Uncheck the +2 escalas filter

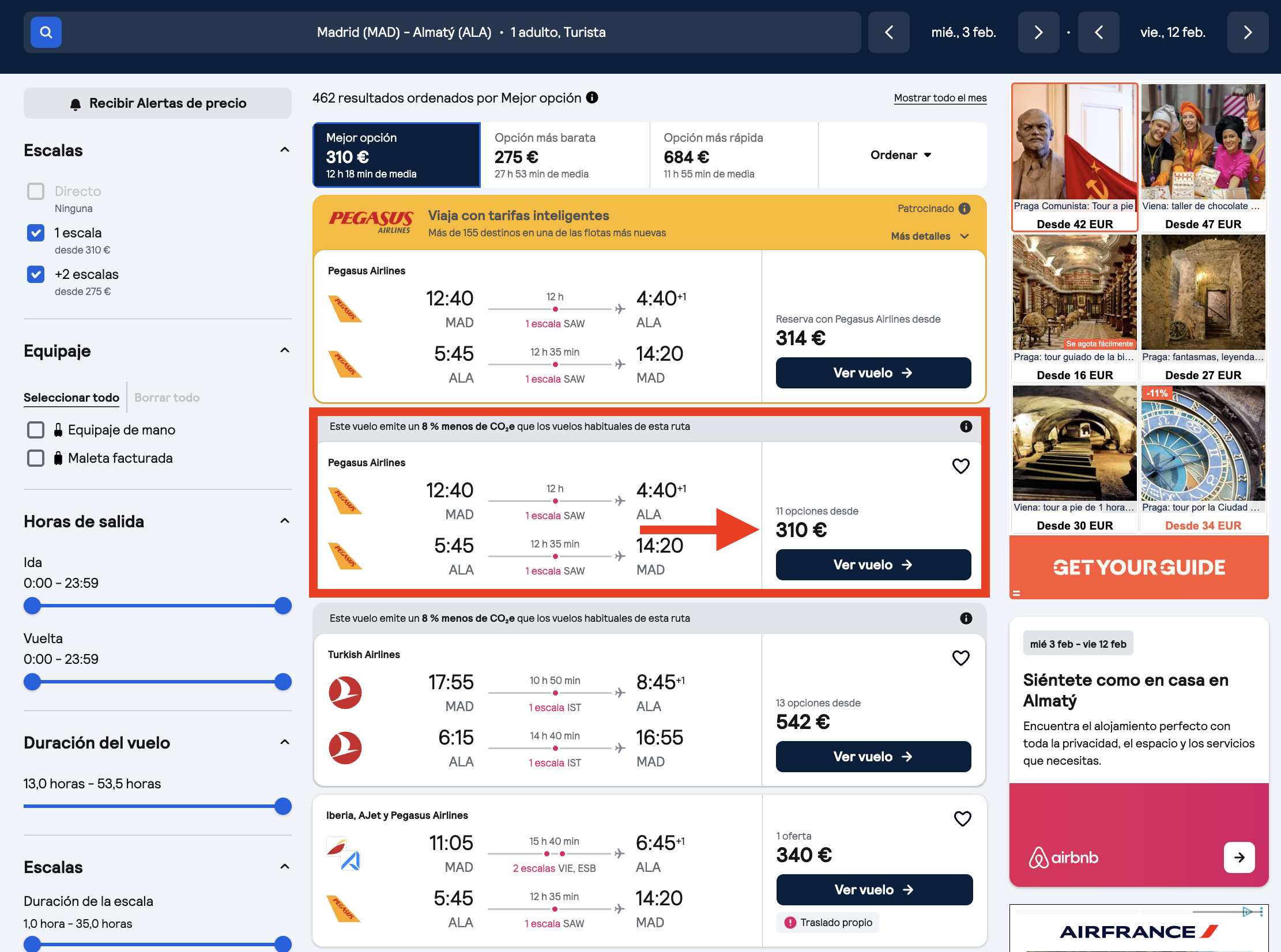tap(36, 274)
